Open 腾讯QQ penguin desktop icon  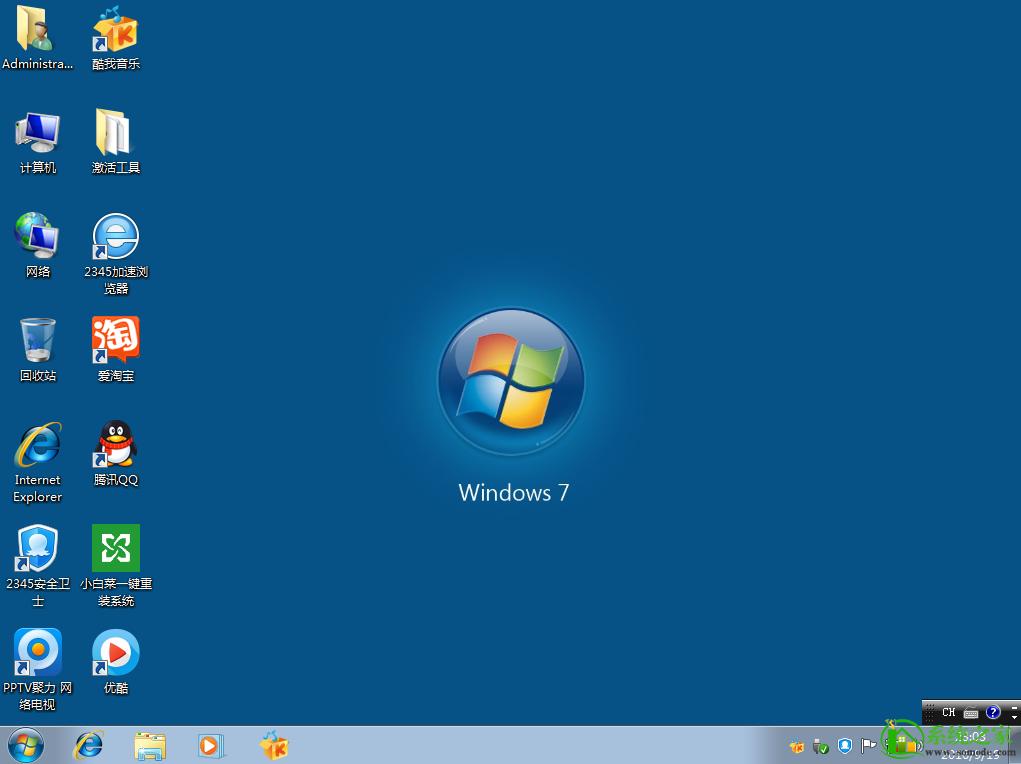click(x=116, y=446)
